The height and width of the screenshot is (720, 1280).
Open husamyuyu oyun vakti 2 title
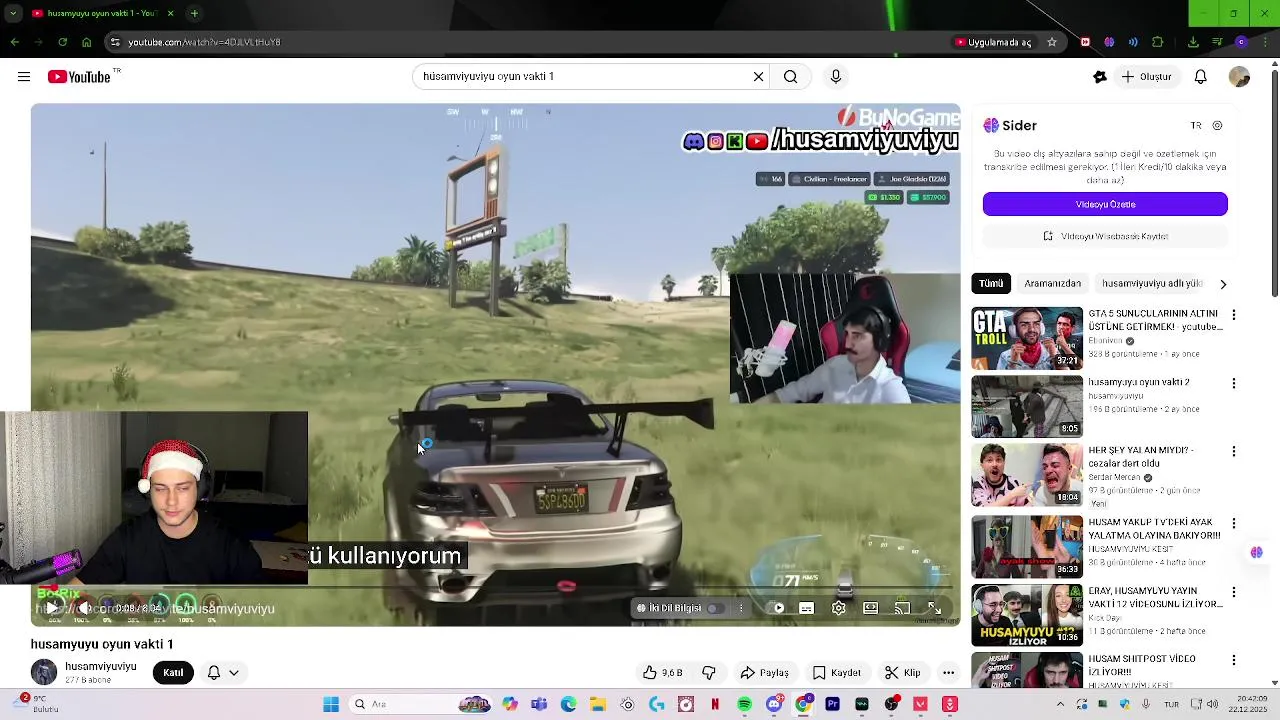pyautogui.click(x=1138, y=383)
